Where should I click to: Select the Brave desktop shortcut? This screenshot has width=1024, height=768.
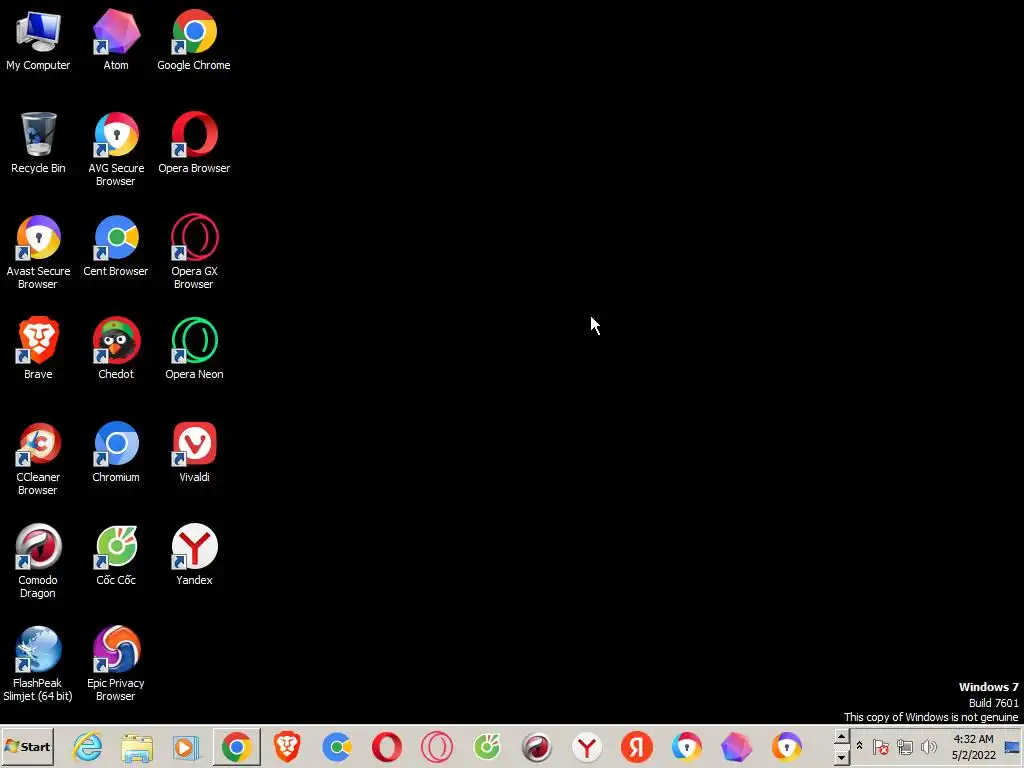[x=38, y=349]
